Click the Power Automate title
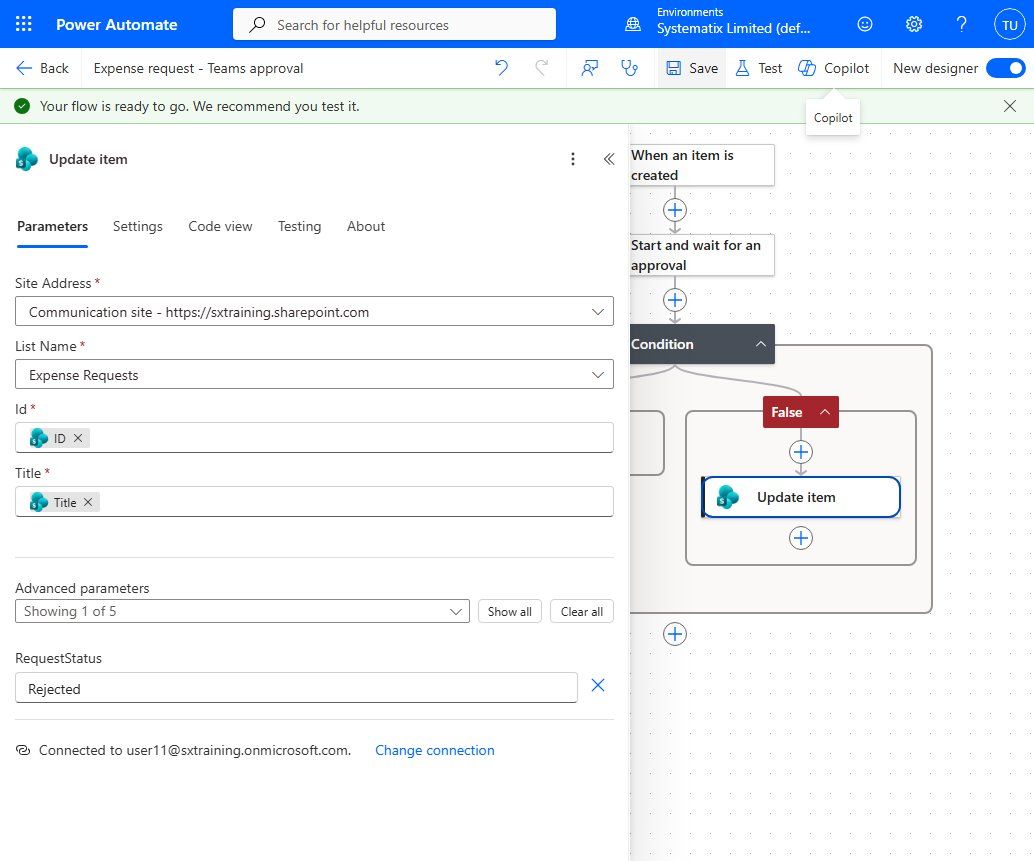Image resolution: width=1034 pixels, height=861 pixels. click(117, 24)
